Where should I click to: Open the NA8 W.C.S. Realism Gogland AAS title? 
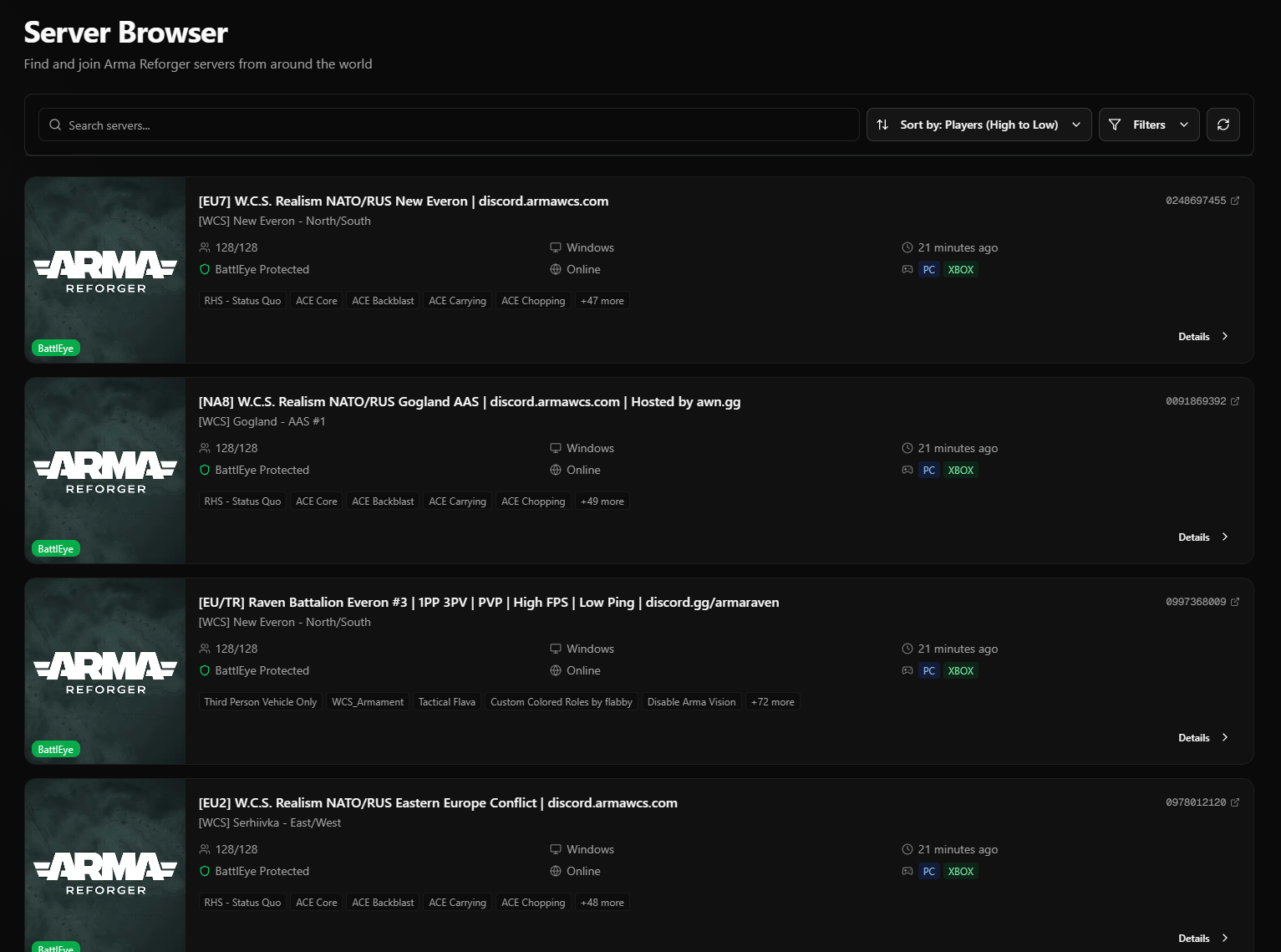click(x=470, y=401)
